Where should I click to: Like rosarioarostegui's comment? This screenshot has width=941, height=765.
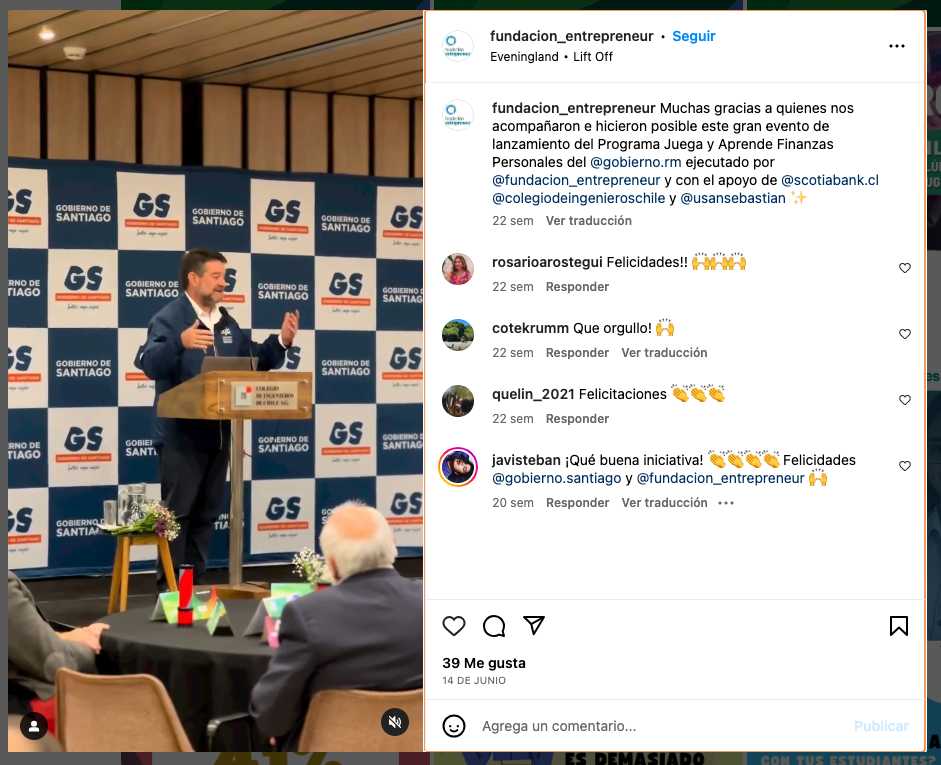[x=904, y=268]
